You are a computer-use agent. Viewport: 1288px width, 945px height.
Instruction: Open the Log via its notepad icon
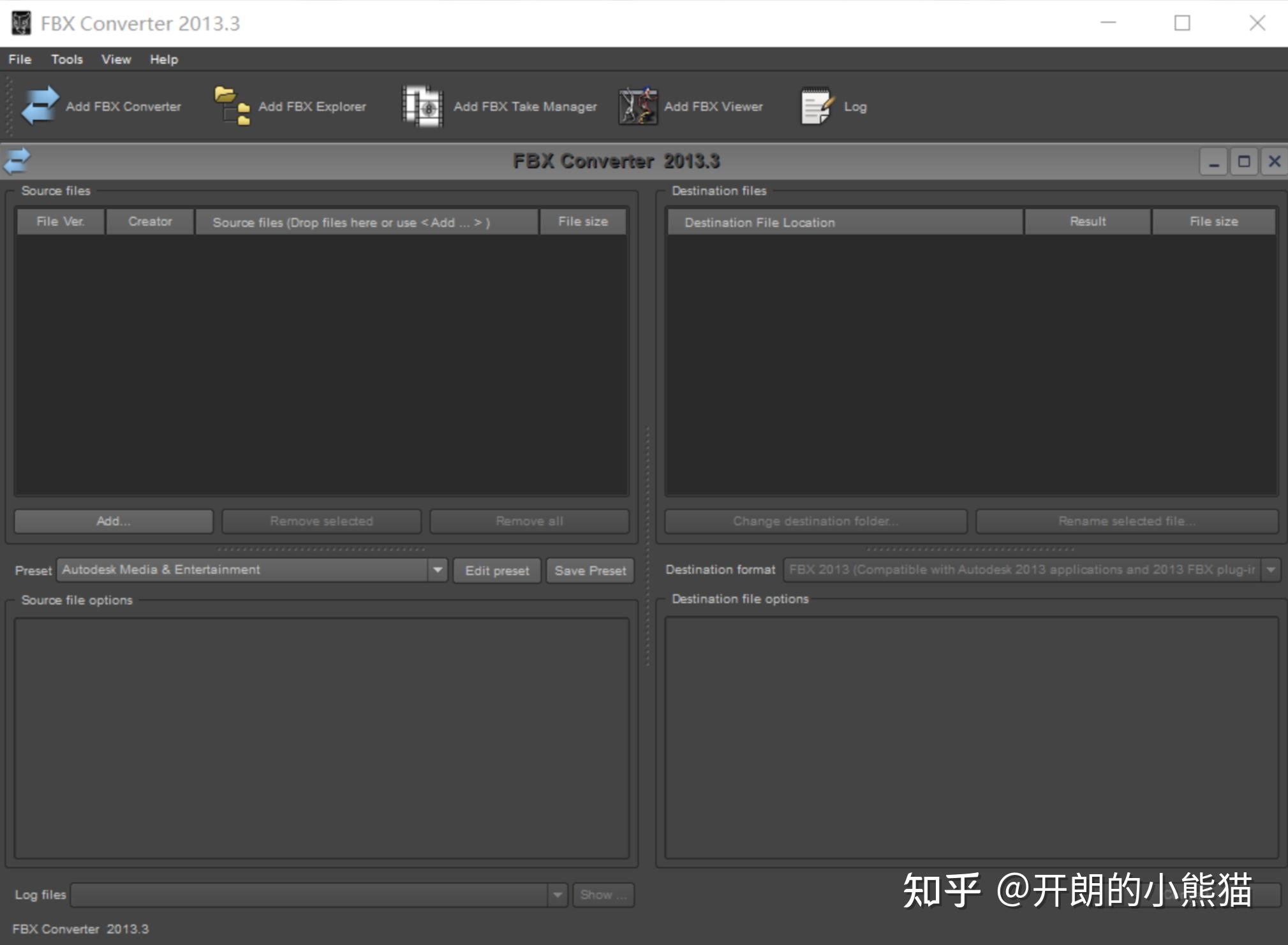point(815,106)
